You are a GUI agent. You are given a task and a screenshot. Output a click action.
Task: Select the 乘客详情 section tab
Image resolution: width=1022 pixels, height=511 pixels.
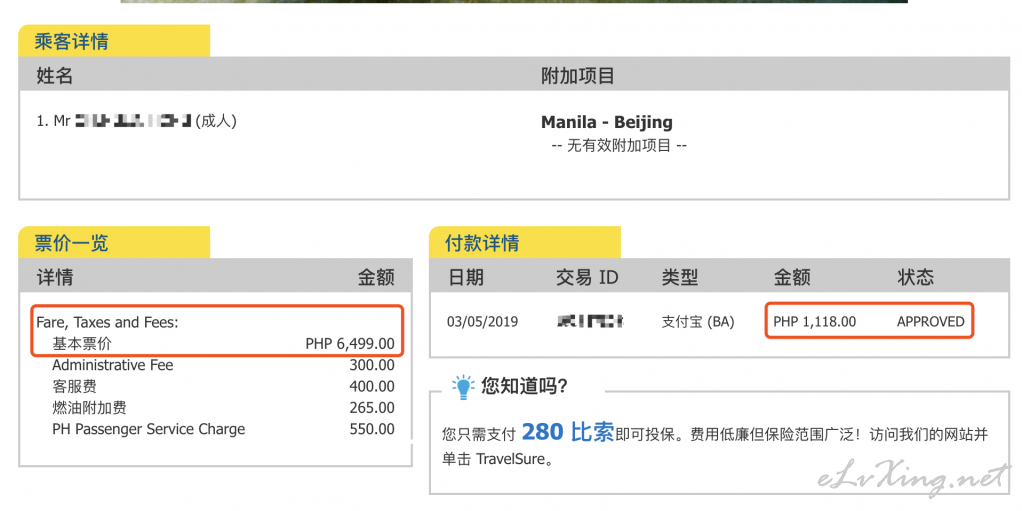coord(114,41)
